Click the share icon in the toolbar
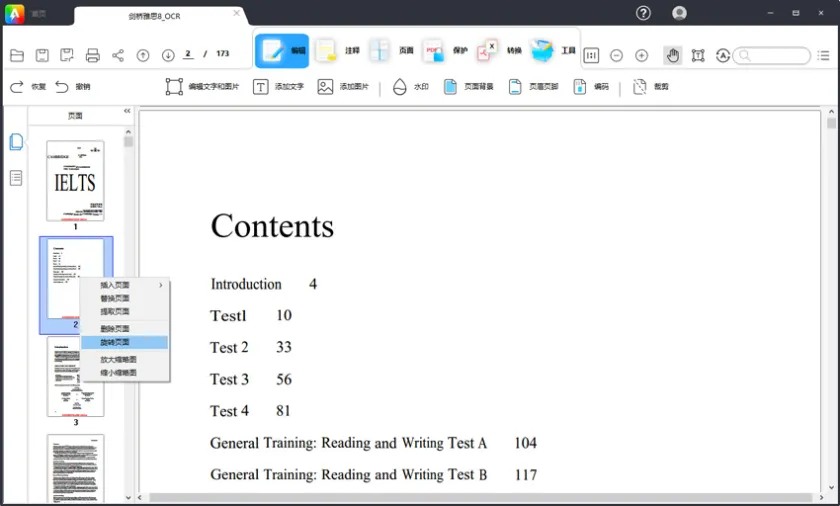840x506 pixels. pos(118,55)
